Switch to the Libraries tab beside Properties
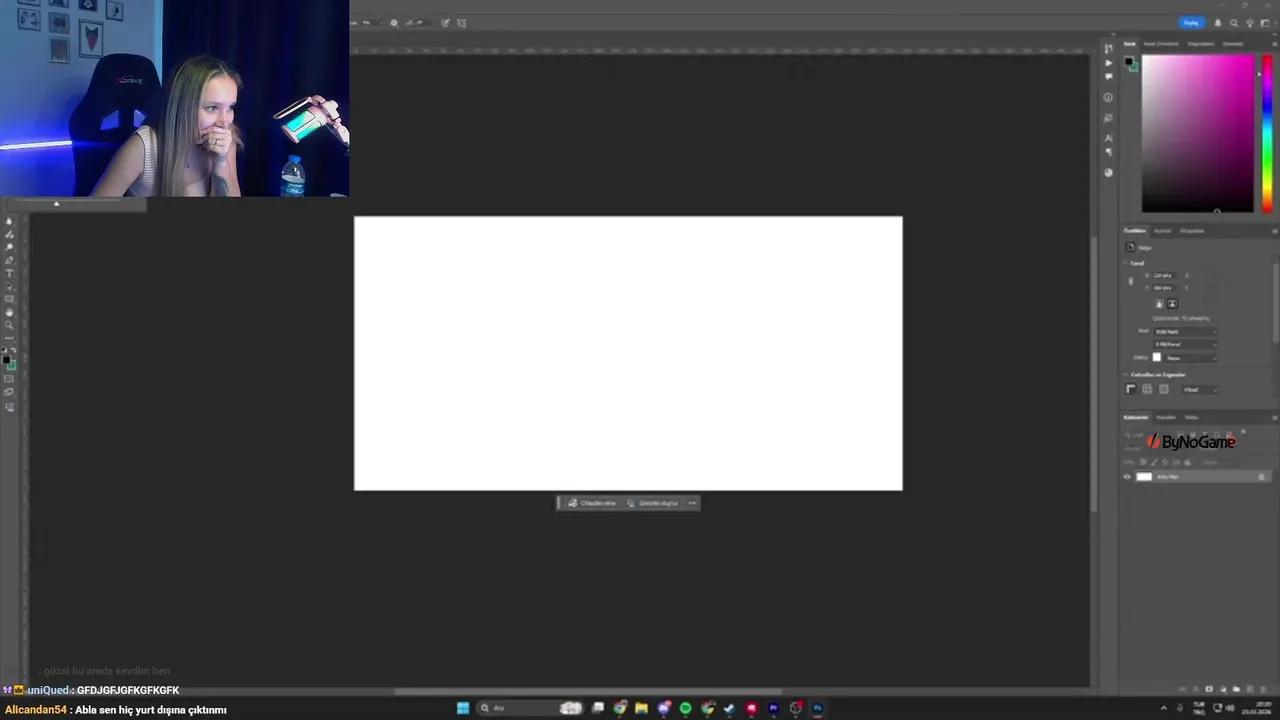The height and width of the screenshot is (720, 1280). coord(1192,231)
